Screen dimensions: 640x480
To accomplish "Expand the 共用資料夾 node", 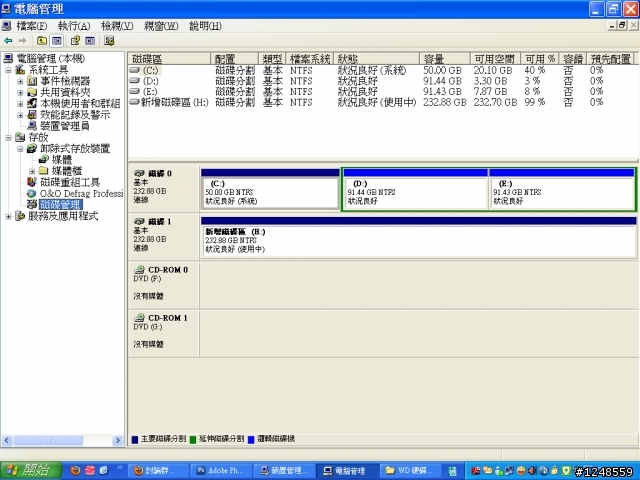I will point(20,93).
